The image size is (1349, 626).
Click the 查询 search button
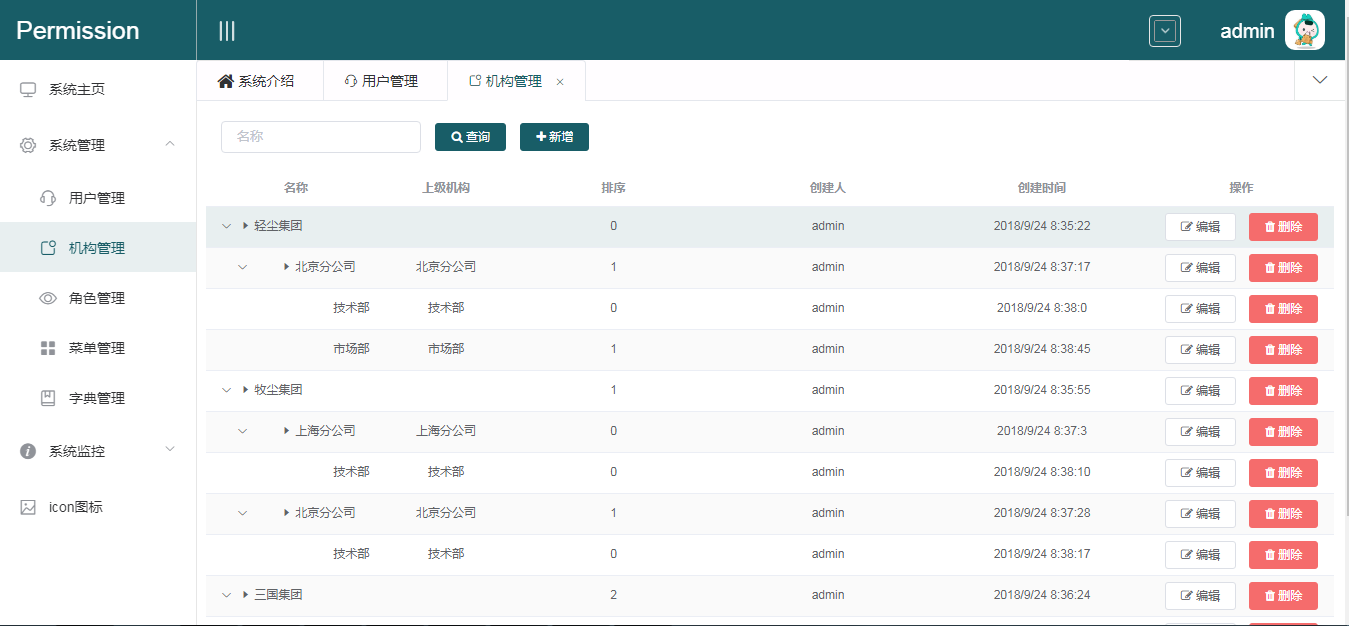click(470, 137)
